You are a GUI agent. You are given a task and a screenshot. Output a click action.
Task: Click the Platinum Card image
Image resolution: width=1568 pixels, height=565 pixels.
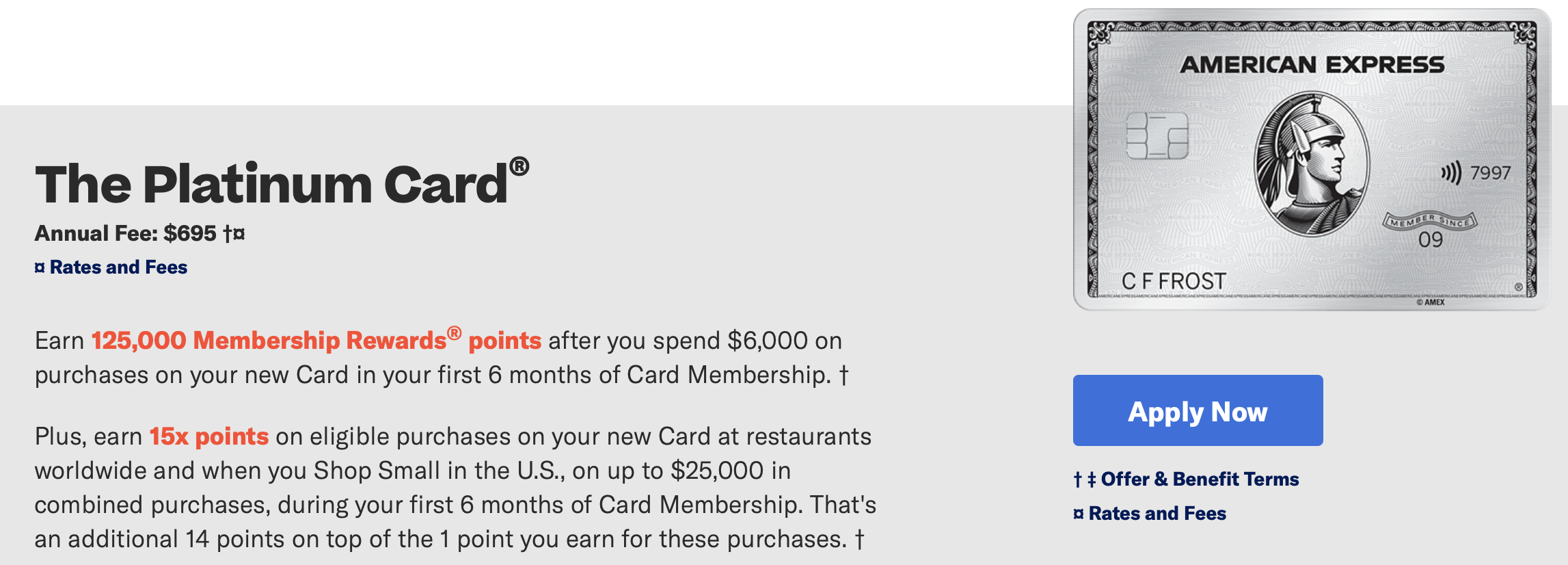pyautogui.click(x=1312, y=159)
